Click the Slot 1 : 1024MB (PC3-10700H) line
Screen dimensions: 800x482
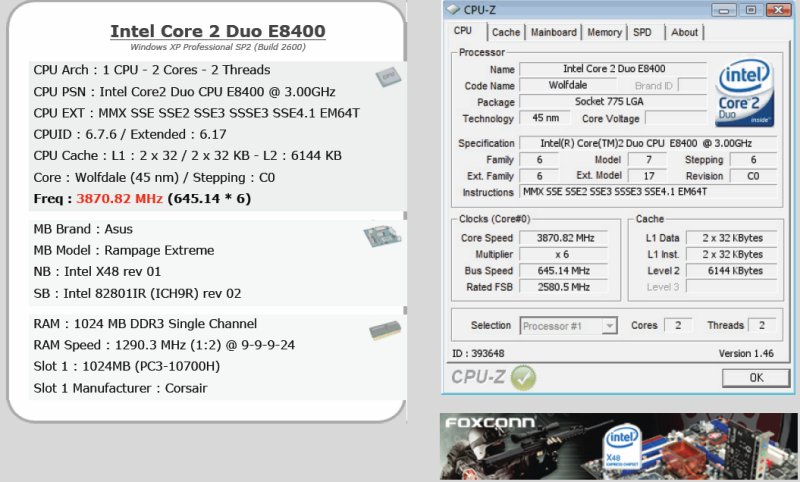point(127,366)
